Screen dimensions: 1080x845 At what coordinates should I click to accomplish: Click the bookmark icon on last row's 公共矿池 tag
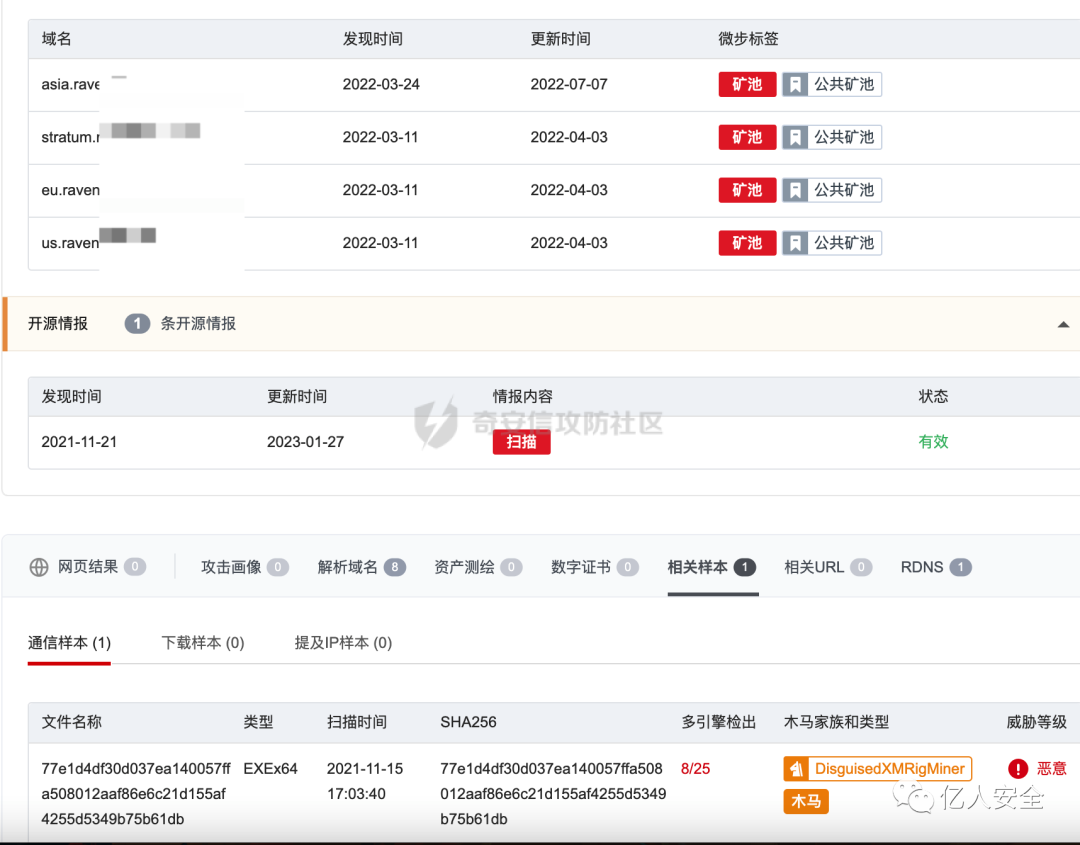click(795, 242)
